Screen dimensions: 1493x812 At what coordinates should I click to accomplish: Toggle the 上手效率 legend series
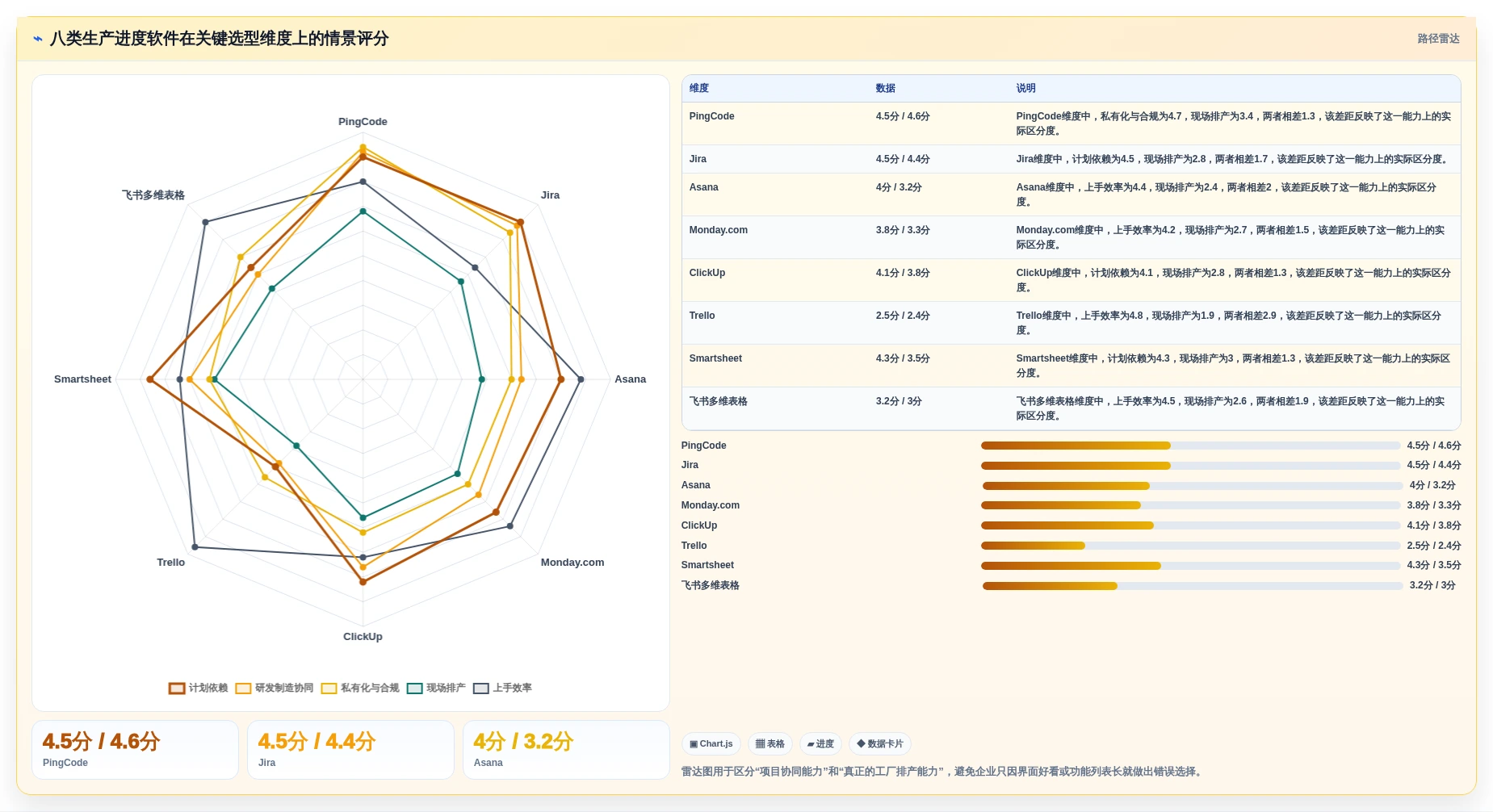[x=502, y=688]
